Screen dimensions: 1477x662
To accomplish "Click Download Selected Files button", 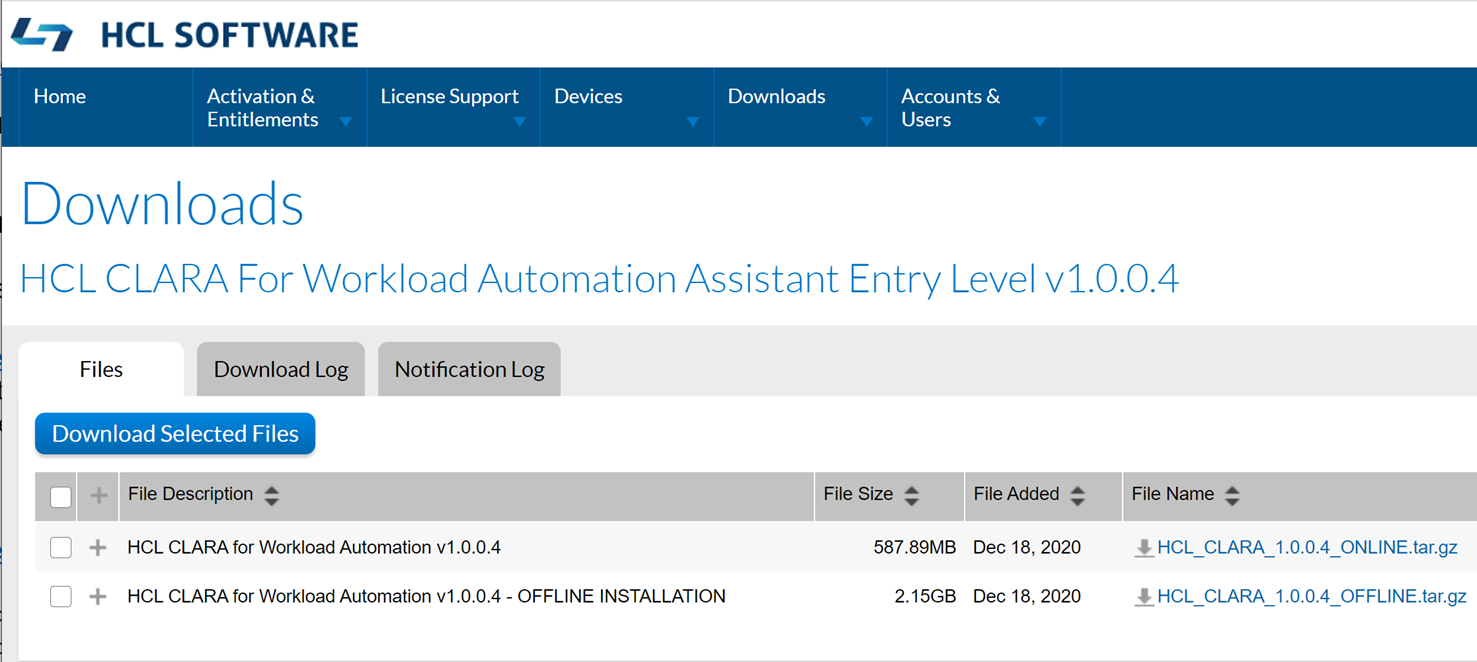I will (x=175, y=434).
